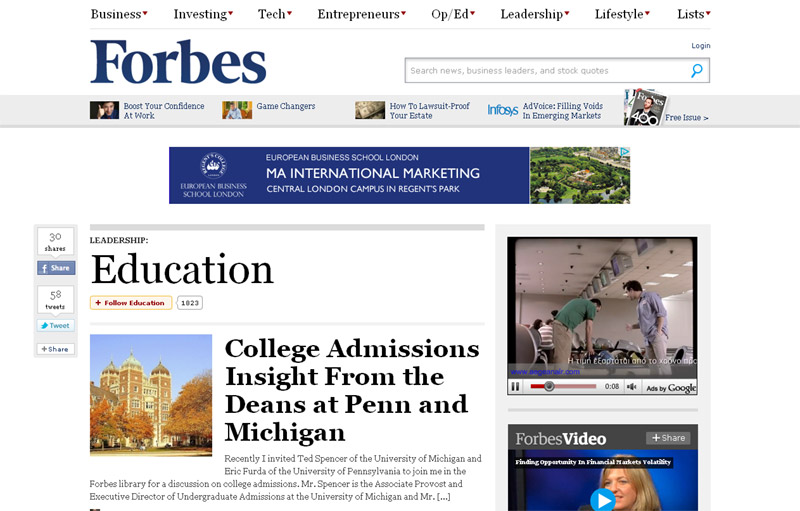800x511 pixels.
Task: Click the AdChoices icon on banner ad
Action: 624,151
